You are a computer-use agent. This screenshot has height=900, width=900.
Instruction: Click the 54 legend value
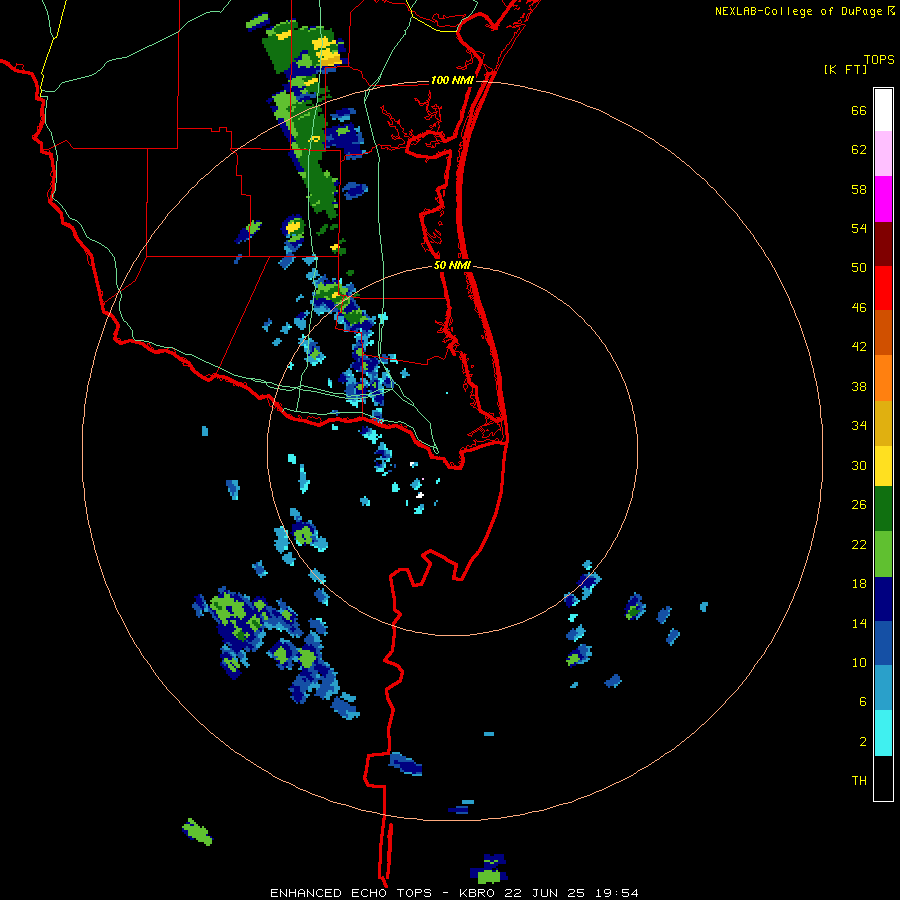859,228
